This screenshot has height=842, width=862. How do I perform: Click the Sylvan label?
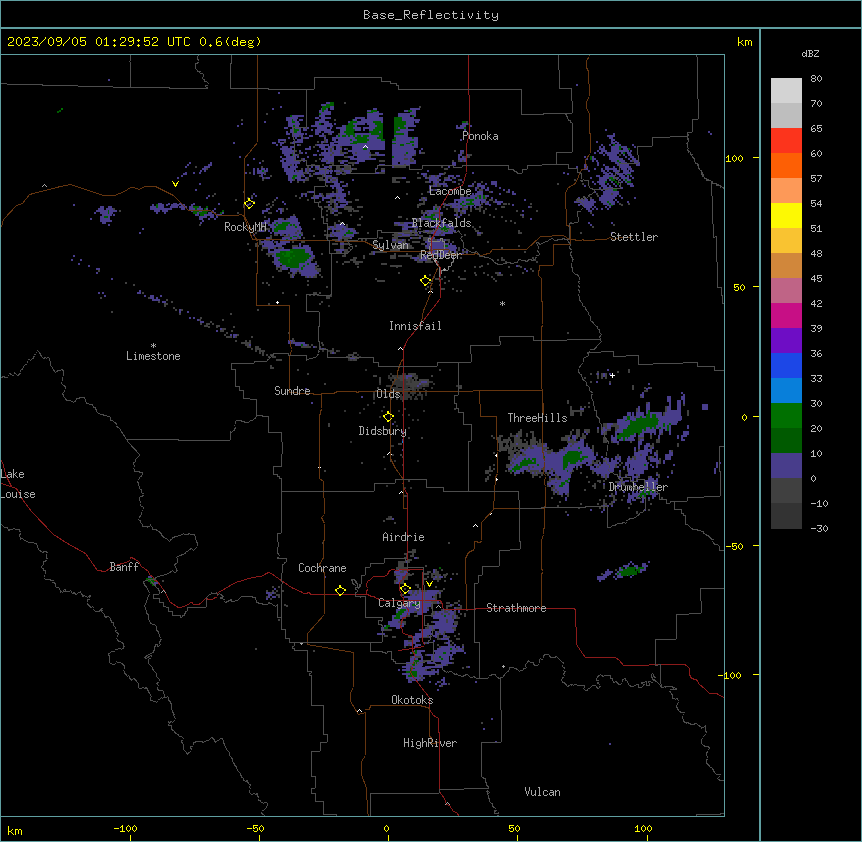pyautogui.click(x=390, y=245)
